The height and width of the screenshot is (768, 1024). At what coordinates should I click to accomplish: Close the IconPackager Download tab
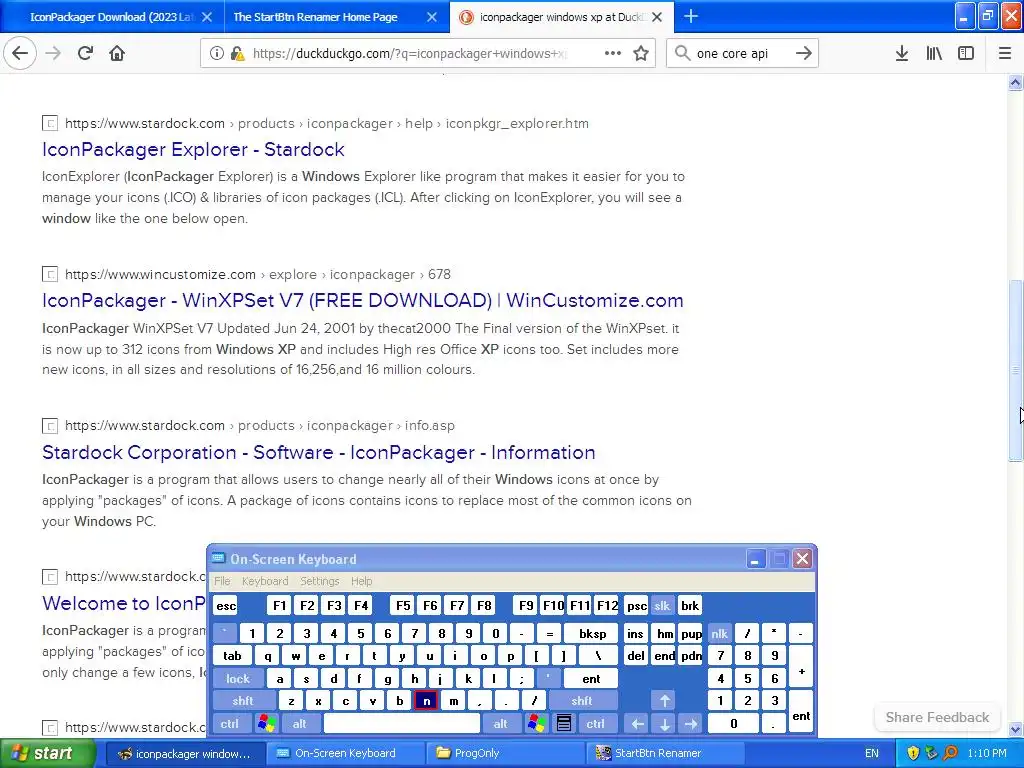click(207, 17)
